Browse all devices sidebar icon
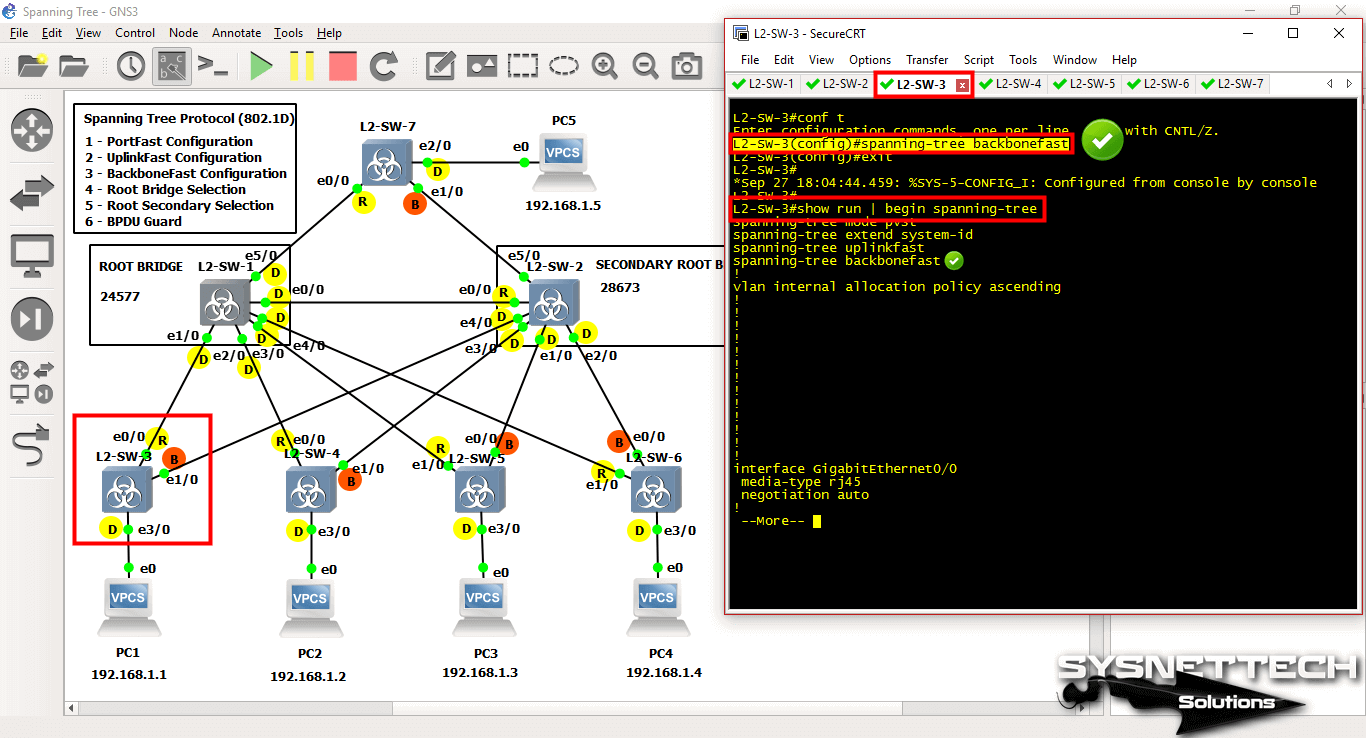The image size is (1366, 738). (32, 382)
